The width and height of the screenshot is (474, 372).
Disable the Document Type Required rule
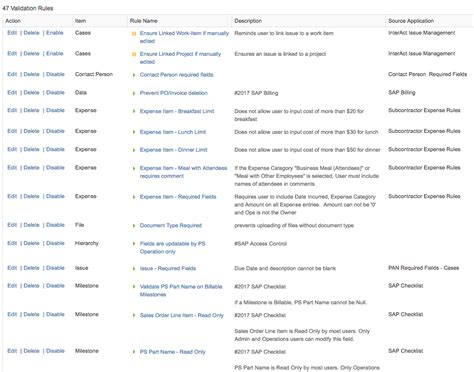[x=55, y=225]
